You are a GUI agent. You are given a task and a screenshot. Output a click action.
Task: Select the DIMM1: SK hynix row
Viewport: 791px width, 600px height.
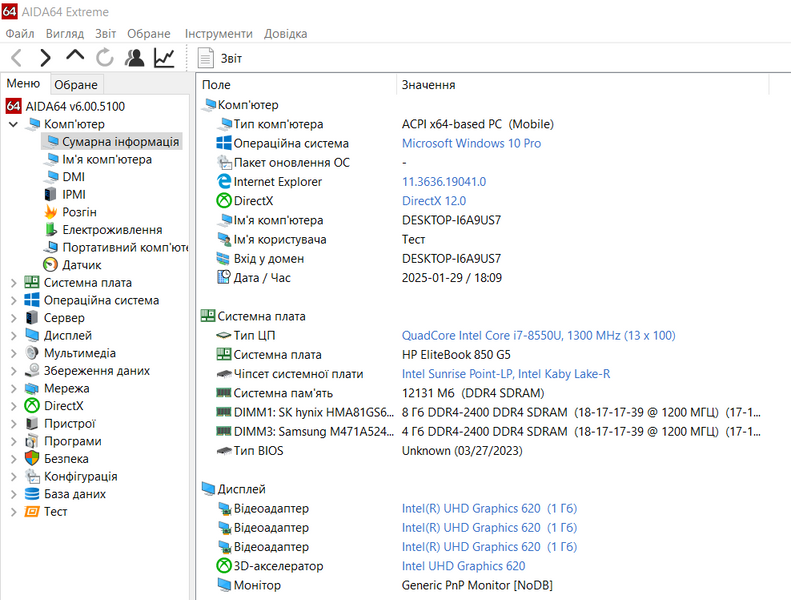click(x=484, y=412)
